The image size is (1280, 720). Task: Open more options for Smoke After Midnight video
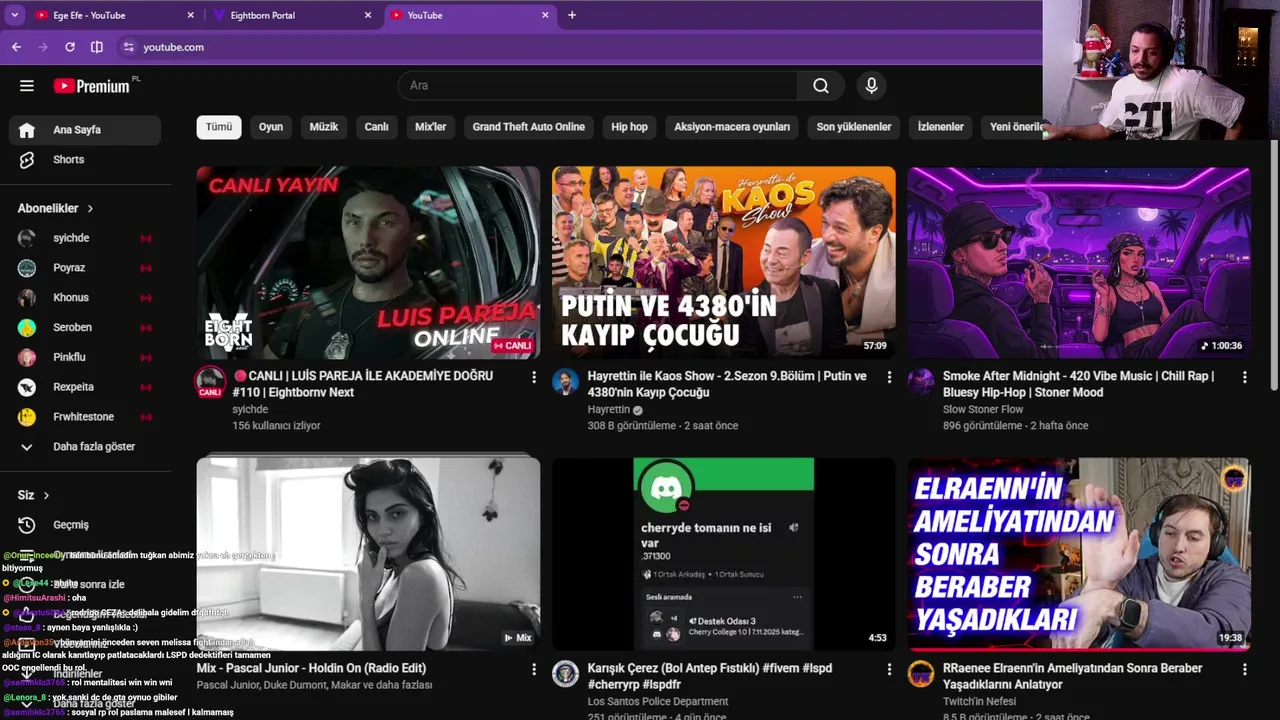(x=1244, y=377)
